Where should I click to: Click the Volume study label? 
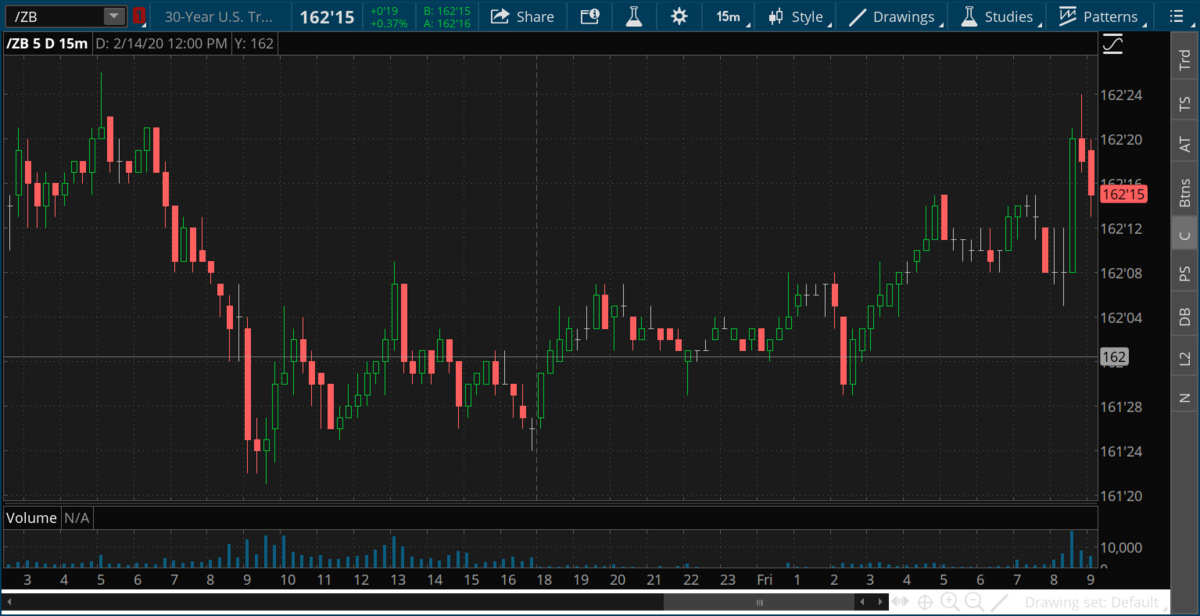tap(31, 518)
